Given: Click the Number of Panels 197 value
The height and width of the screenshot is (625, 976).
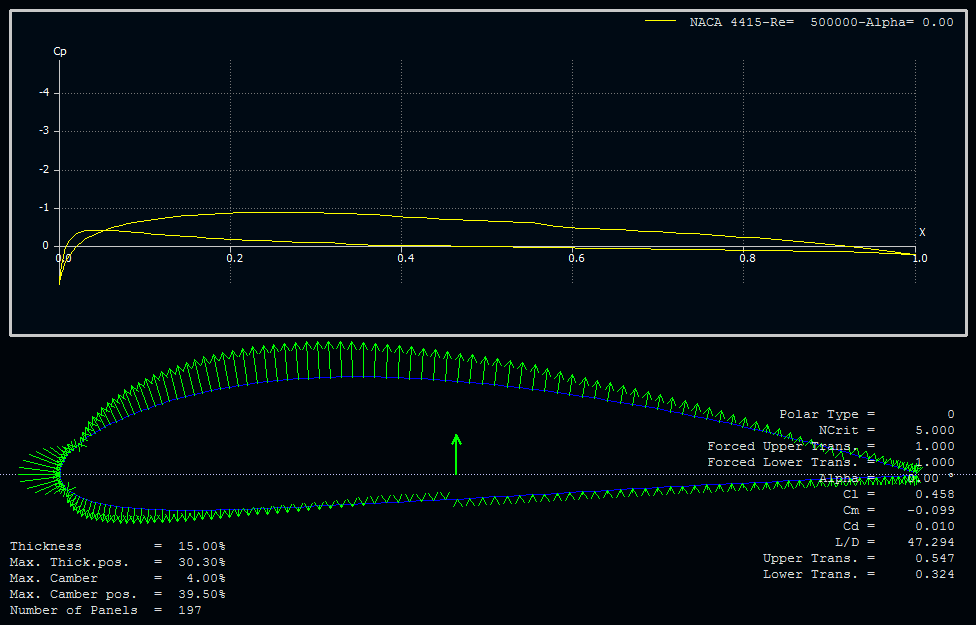Looking at the screenshot, I should click(x=190, y=610).
